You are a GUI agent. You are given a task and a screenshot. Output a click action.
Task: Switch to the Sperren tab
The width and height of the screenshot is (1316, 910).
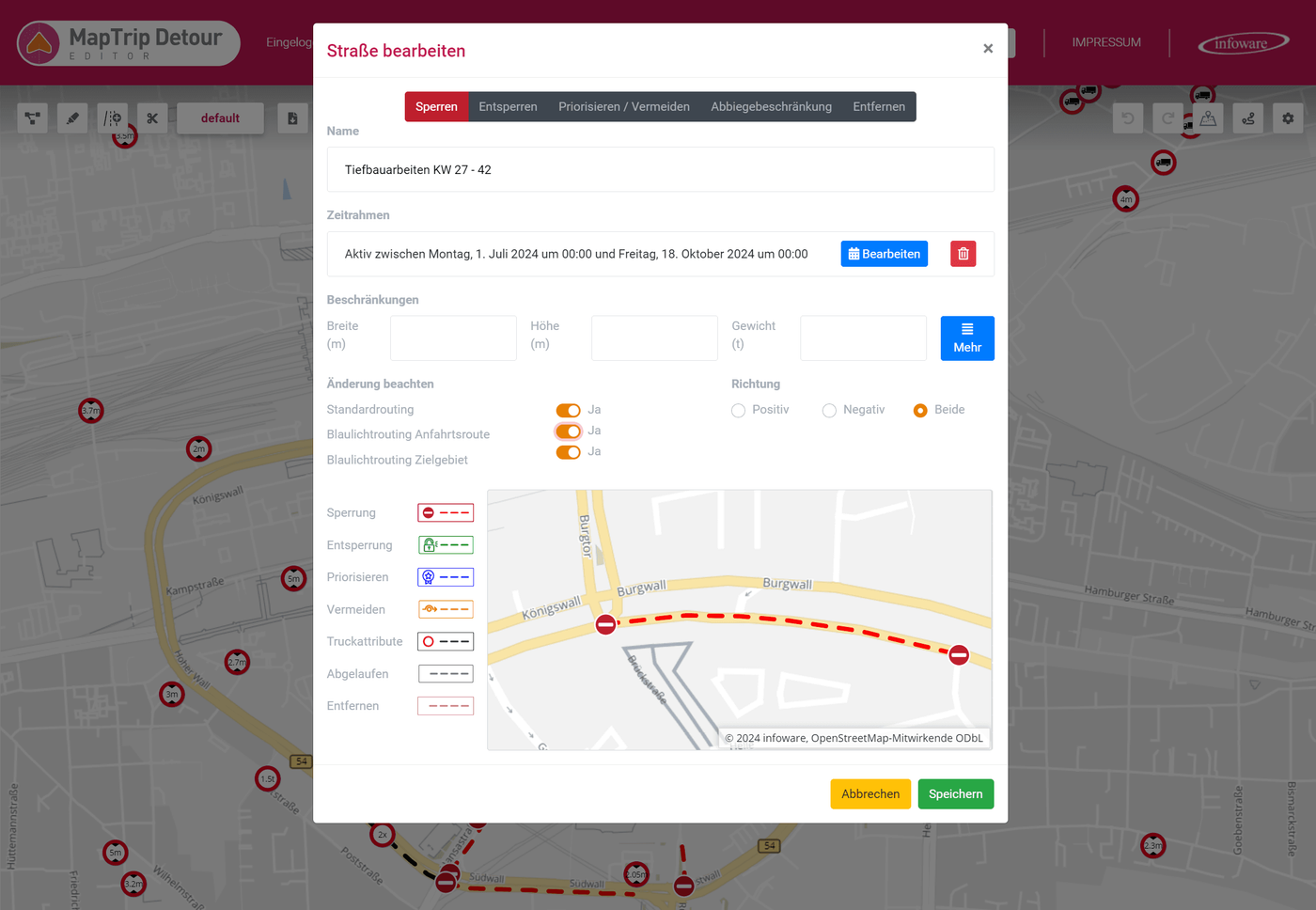click(x=436, y=107)
